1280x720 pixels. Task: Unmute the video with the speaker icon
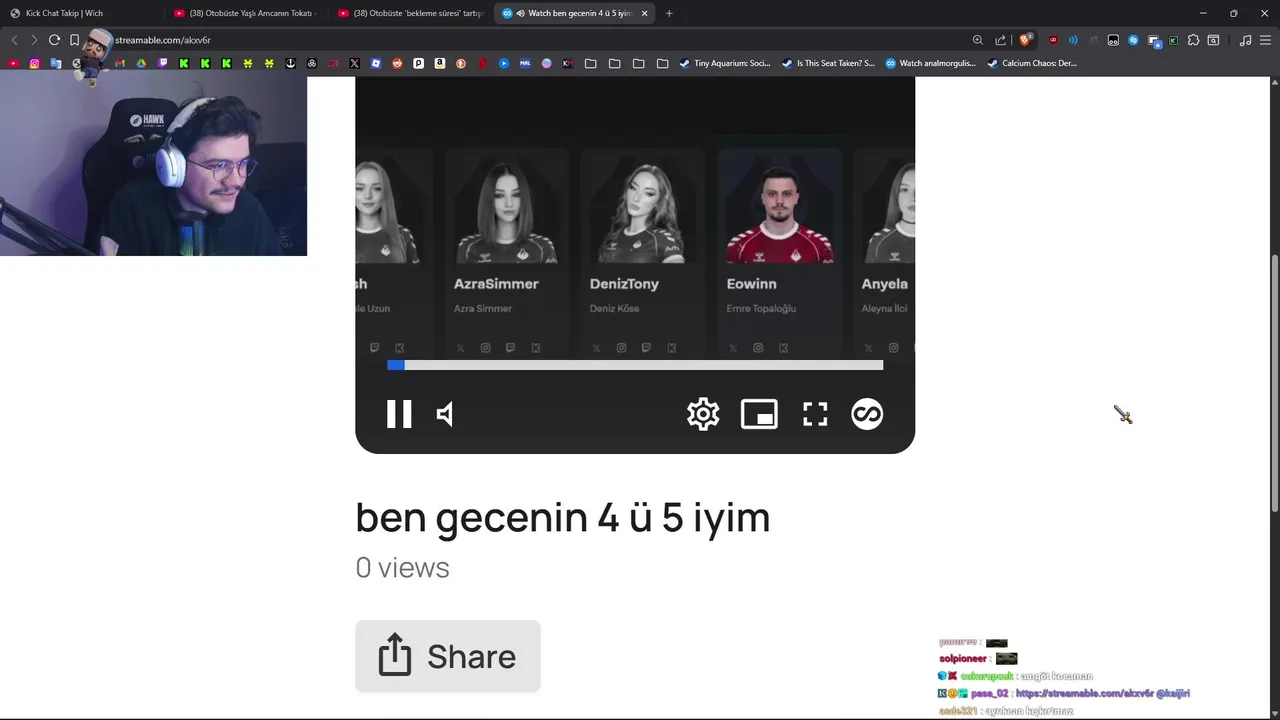click(446, 414)
